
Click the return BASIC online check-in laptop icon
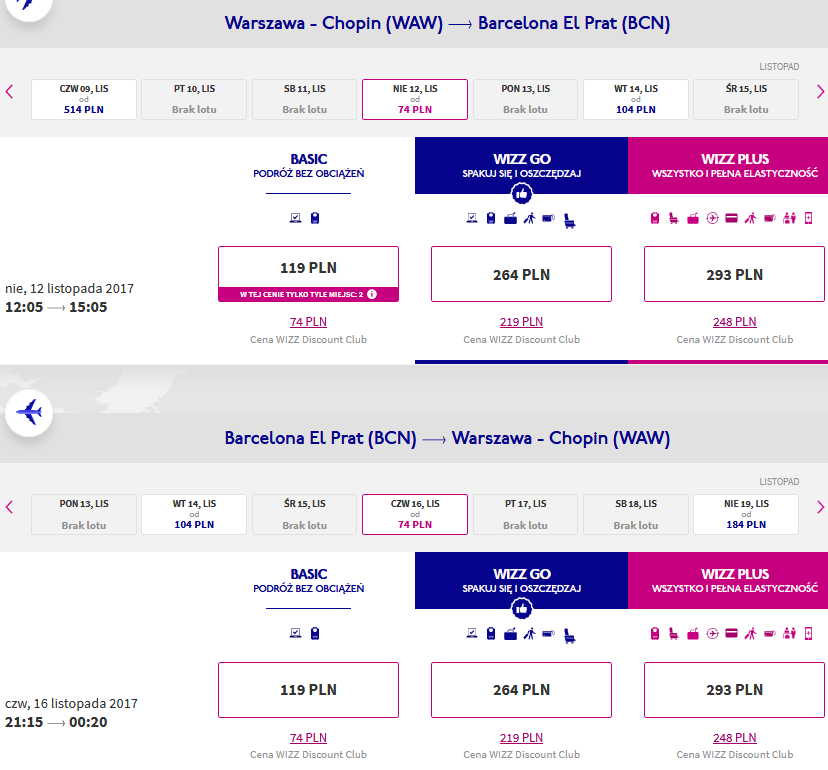[x=296, y=633]
